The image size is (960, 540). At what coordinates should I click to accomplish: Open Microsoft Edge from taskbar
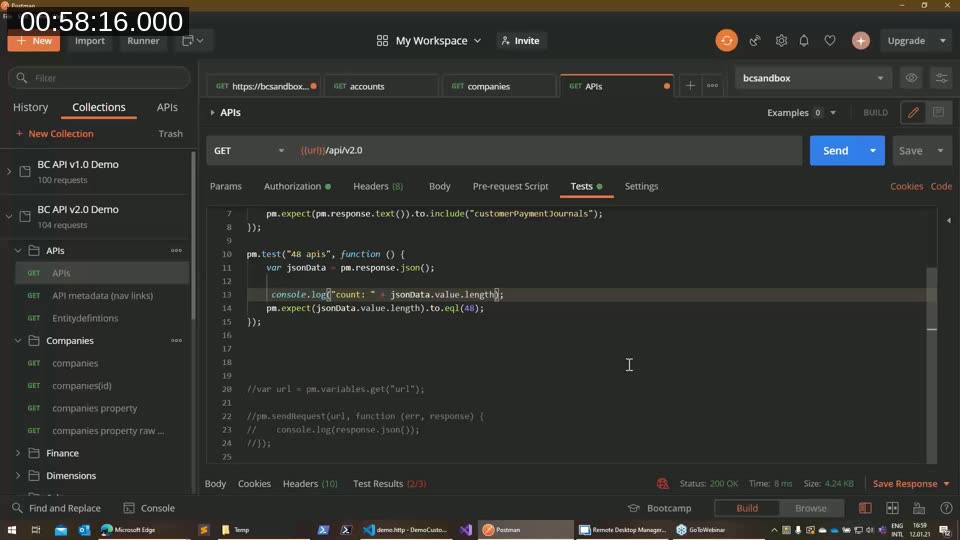[x=128, y=530]
